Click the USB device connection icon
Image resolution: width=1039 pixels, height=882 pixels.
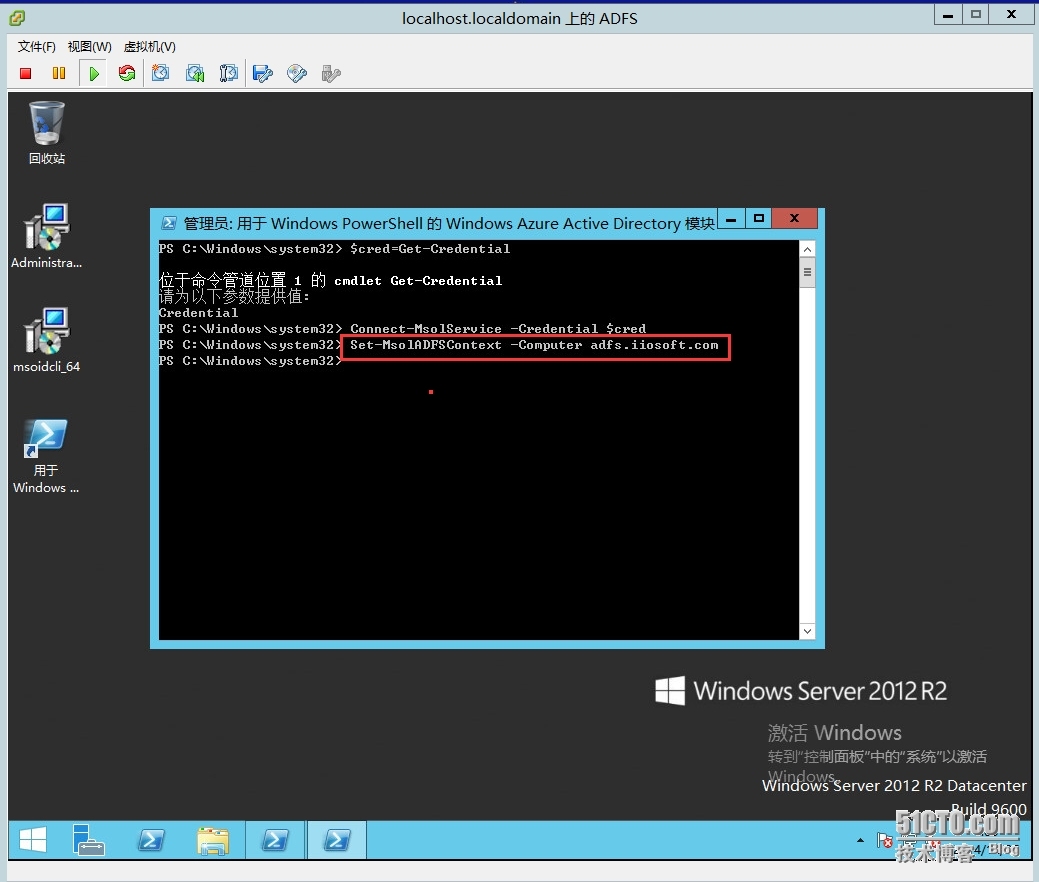(x=331, y=73)
